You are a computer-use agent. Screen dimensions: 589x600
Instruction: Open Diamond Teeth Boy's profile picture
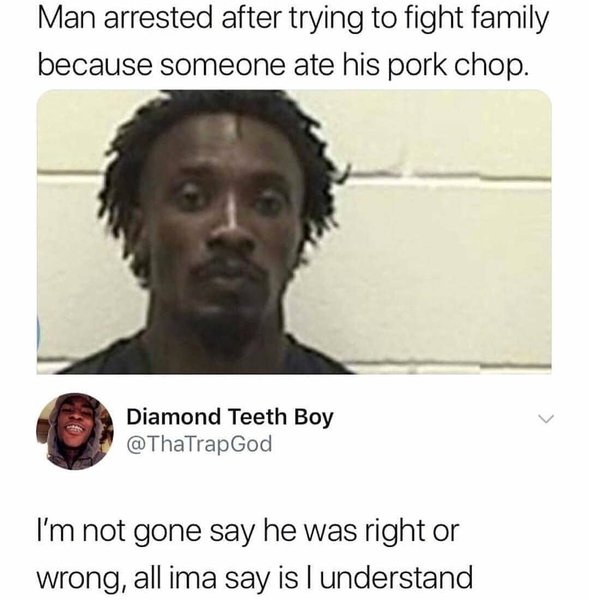(x=75, y=432)
